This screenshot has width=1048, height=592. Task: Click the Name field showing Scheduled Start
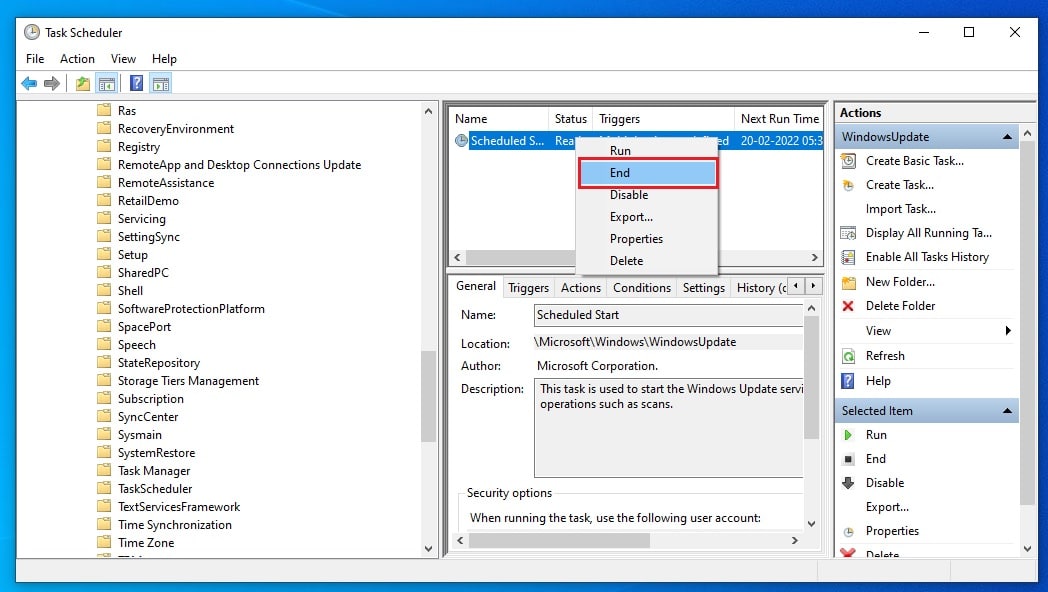668,315
